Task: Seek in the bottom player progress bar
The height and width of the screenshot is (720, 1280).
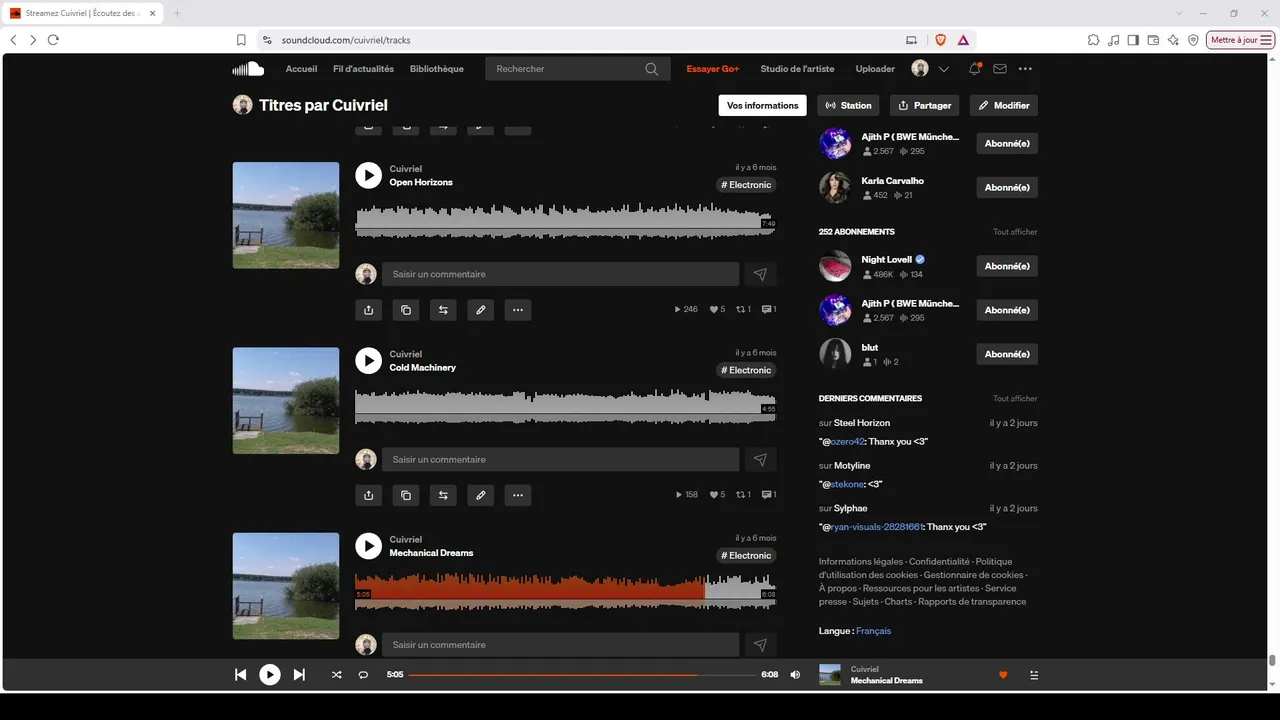Action: (582, 675)
